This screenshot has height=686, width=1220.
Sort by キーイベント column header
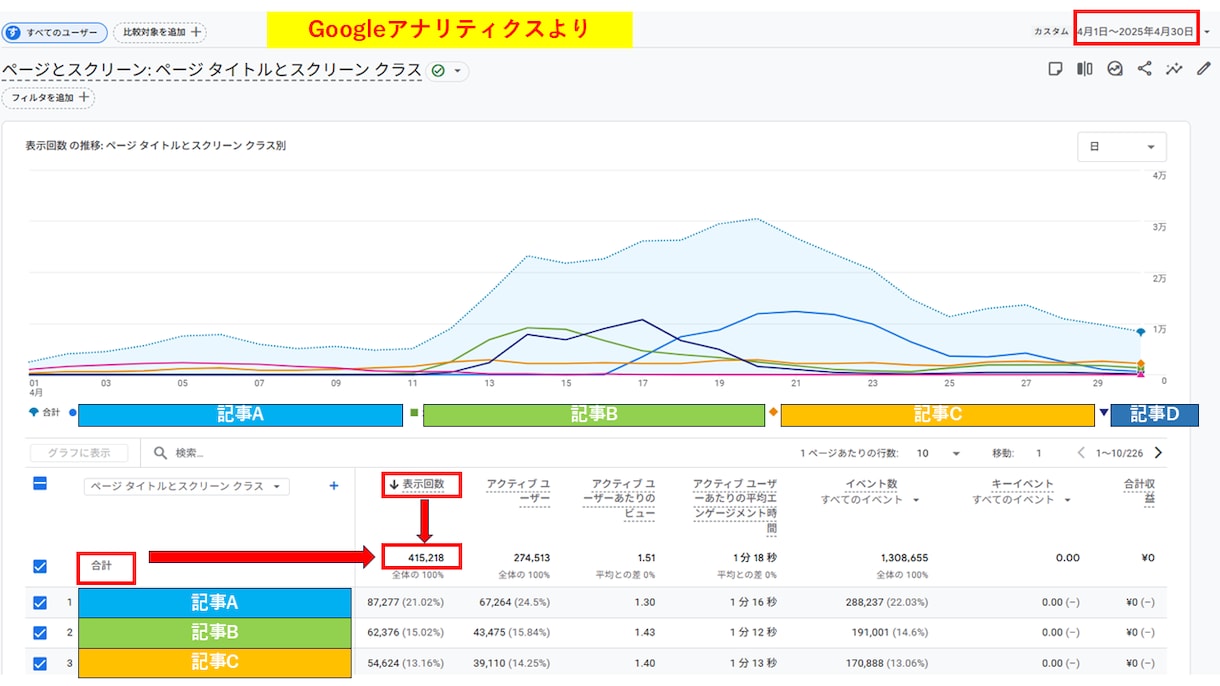(1020, 484)
